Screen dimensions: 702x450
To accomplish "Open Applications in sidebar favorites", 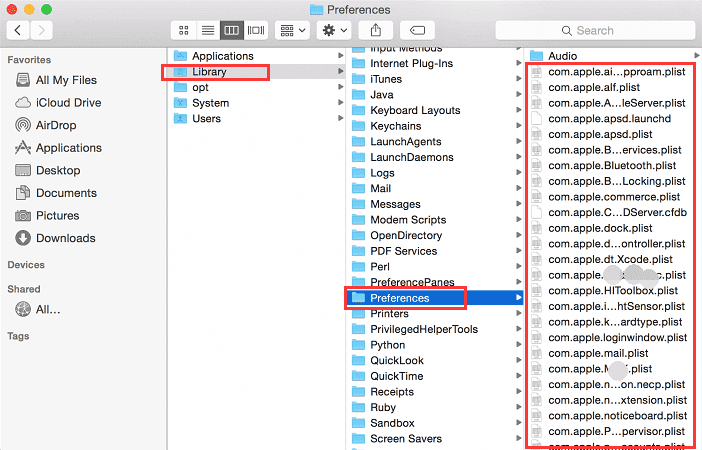I will tap(58, 148).
